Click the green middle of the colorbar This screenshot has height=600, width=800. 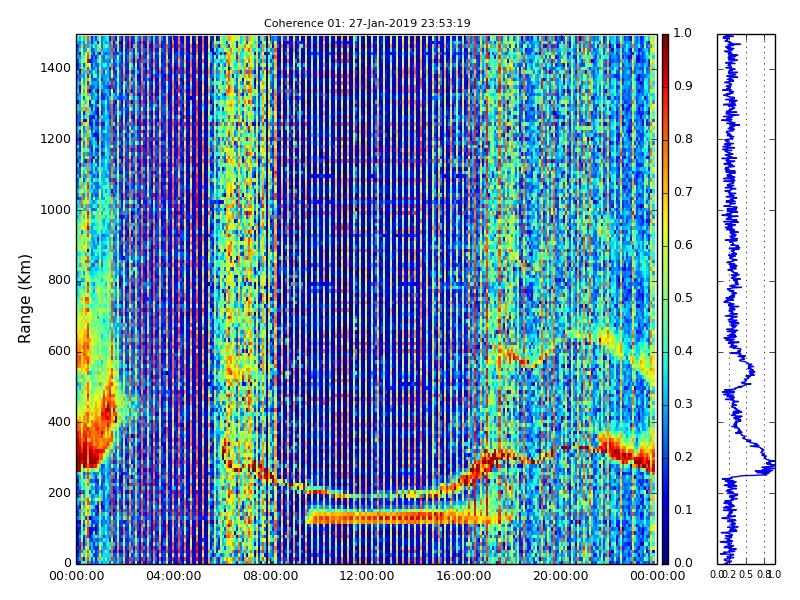pyautogui.click(x=665, y=299)
